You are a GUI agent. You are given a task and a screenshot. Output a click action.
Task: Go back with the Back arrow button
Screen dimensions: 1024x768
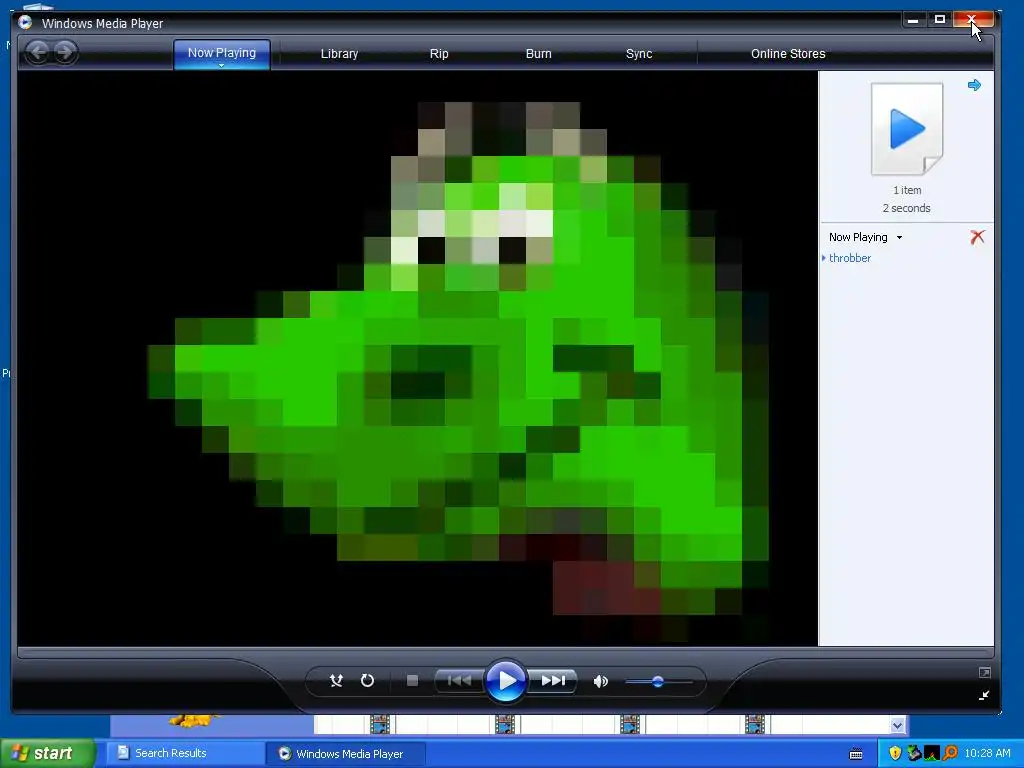click(38, 52)
